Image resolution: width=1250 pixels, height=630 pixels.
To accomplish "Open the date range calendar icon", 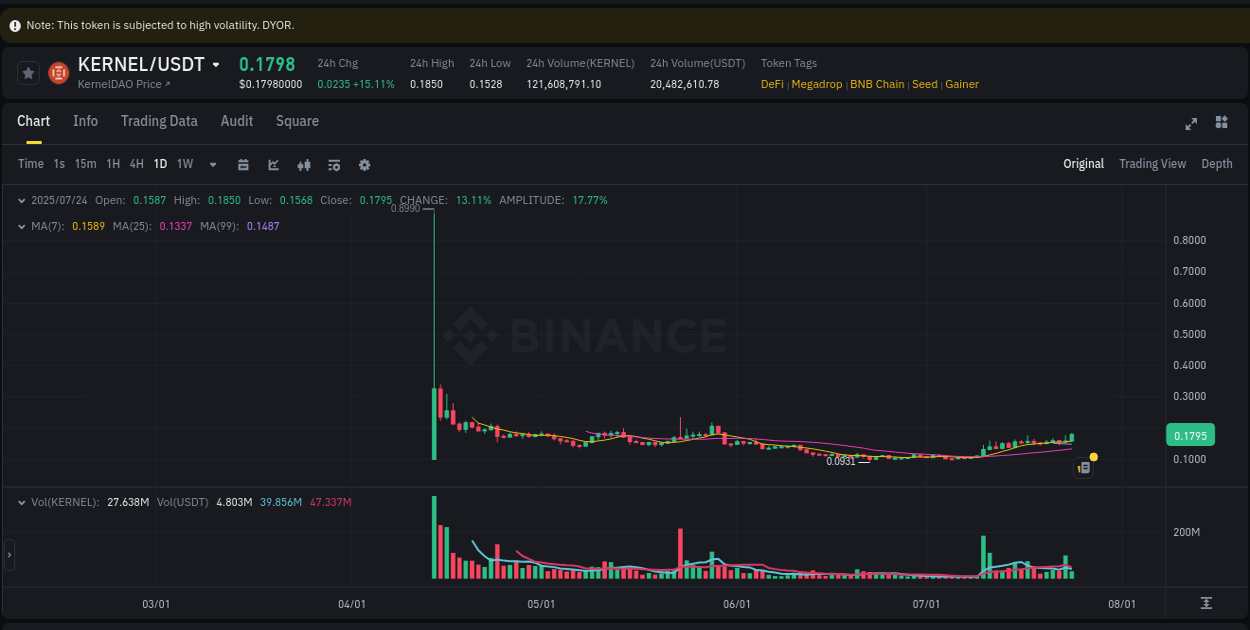I will click(243, 164).
